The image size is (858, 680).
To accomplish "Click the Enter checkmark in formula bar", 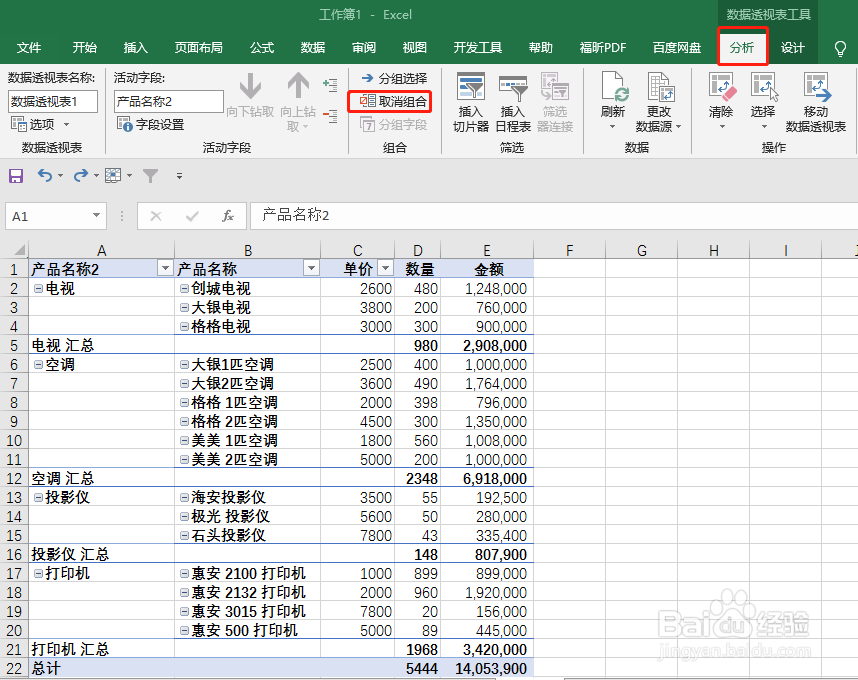I will (192, 216).
